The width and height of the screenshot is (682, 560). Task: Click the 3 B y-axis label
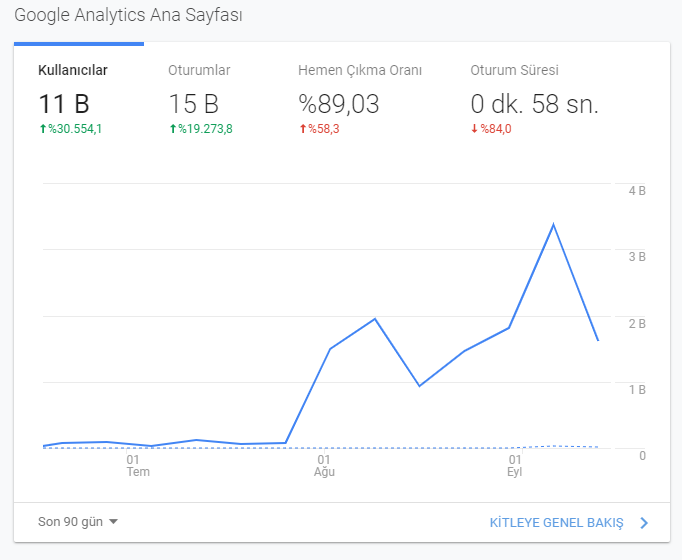(x=637, y=257)
